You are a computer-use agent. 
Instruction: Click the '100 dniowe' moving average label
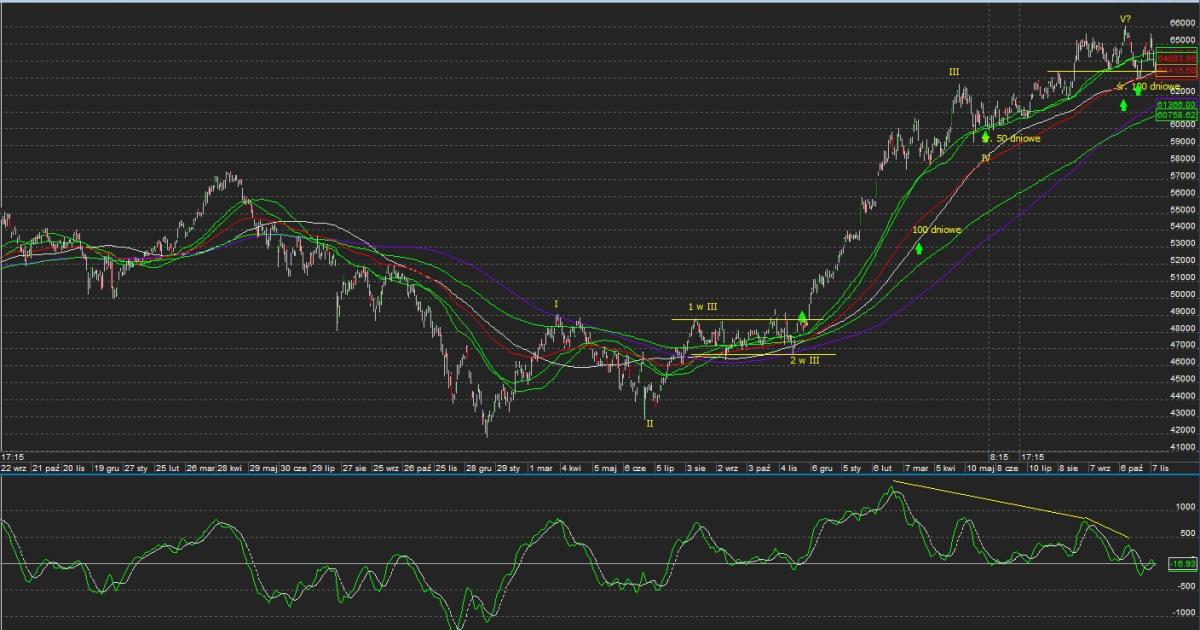pos(937,230)
